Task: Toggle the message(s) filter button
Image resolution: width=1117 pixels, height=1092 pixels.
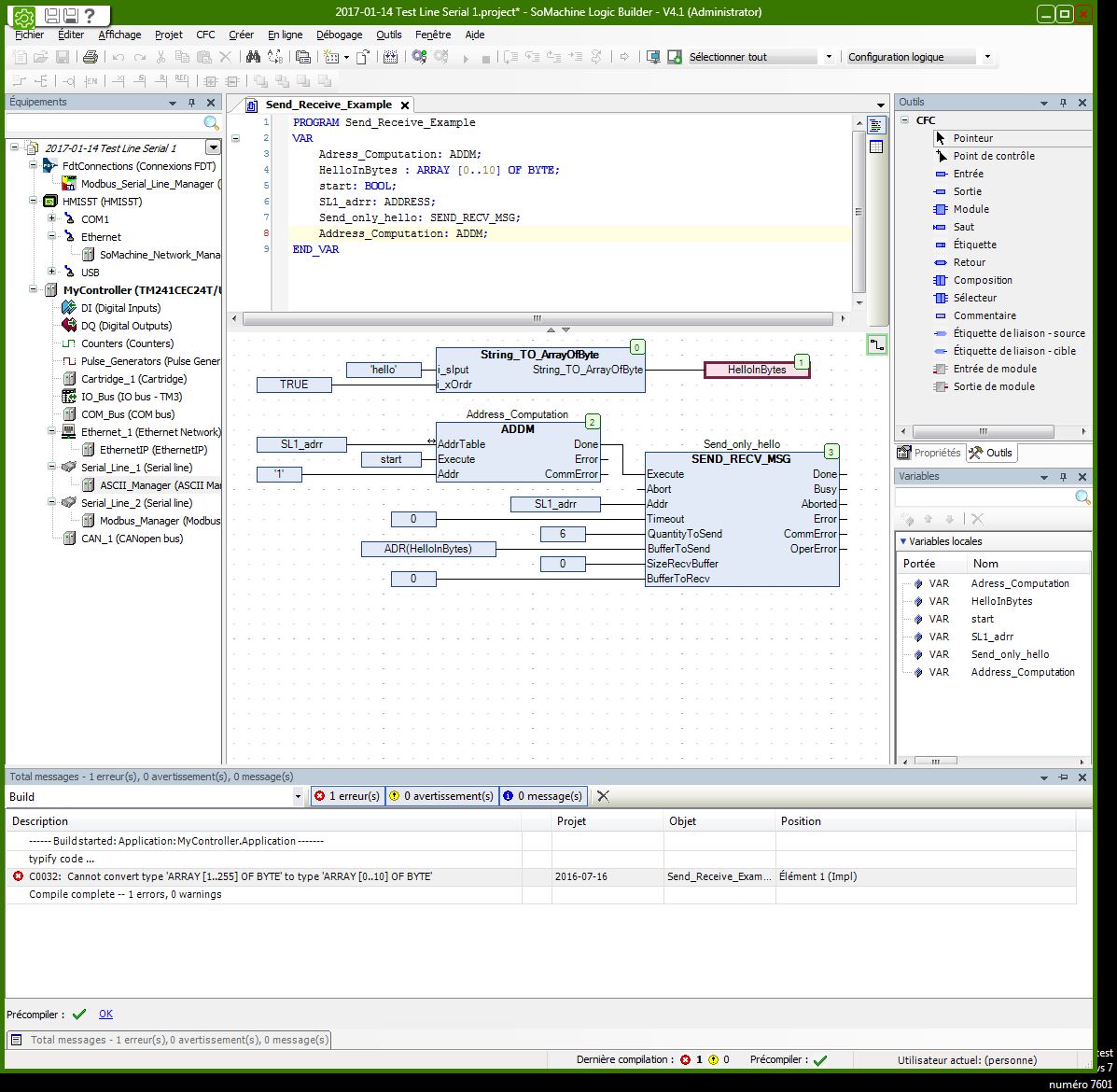Action: pyautogui.click(x=542, y=796)
